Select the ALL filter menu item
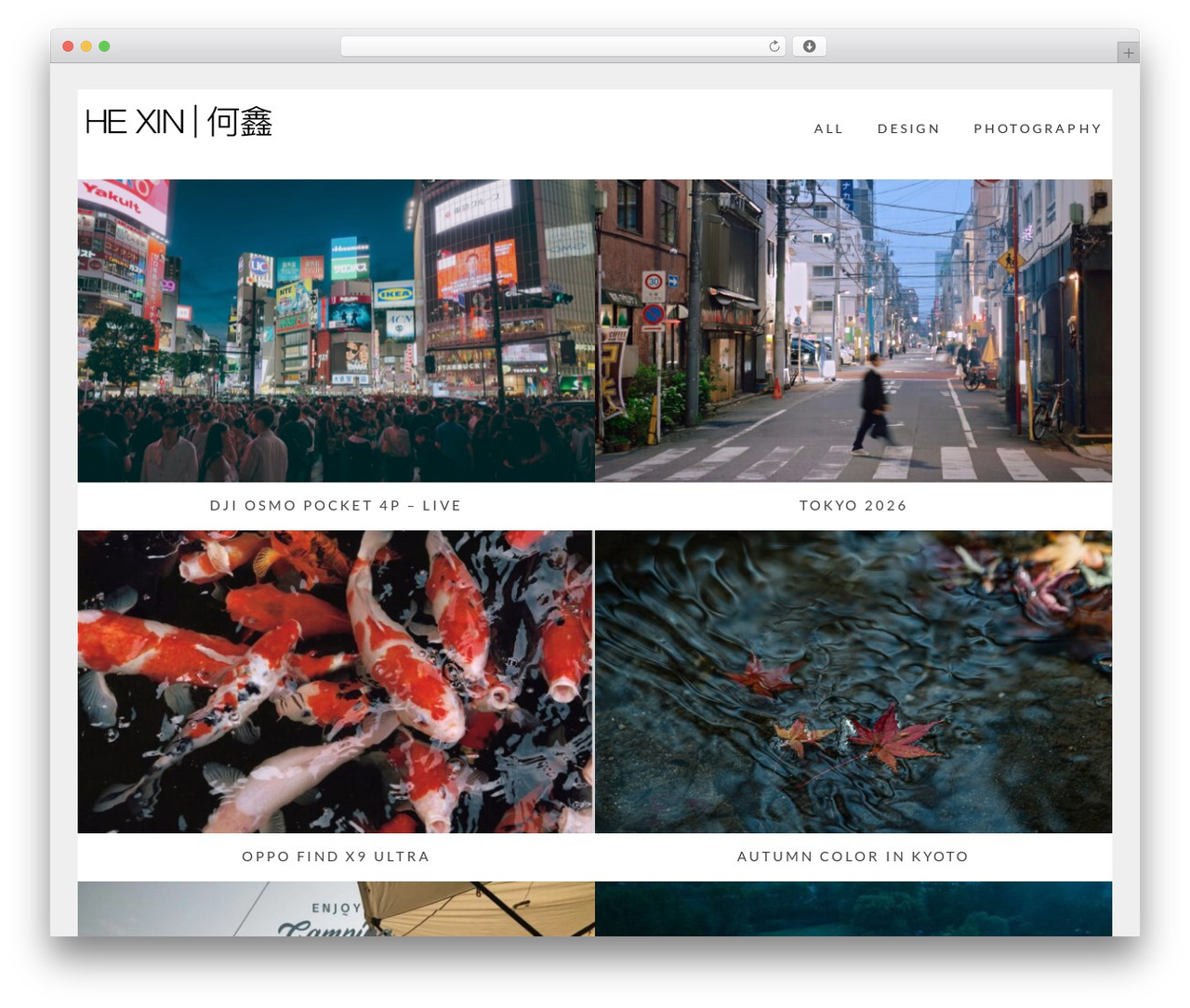Screen dimensions: 1190x1008 (x=828, y=128)
